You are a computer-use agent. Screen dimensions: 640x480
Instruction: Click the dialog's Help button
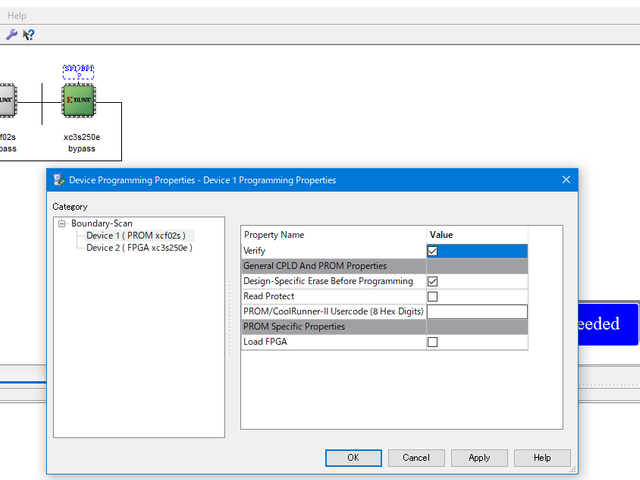pos(542,457)
